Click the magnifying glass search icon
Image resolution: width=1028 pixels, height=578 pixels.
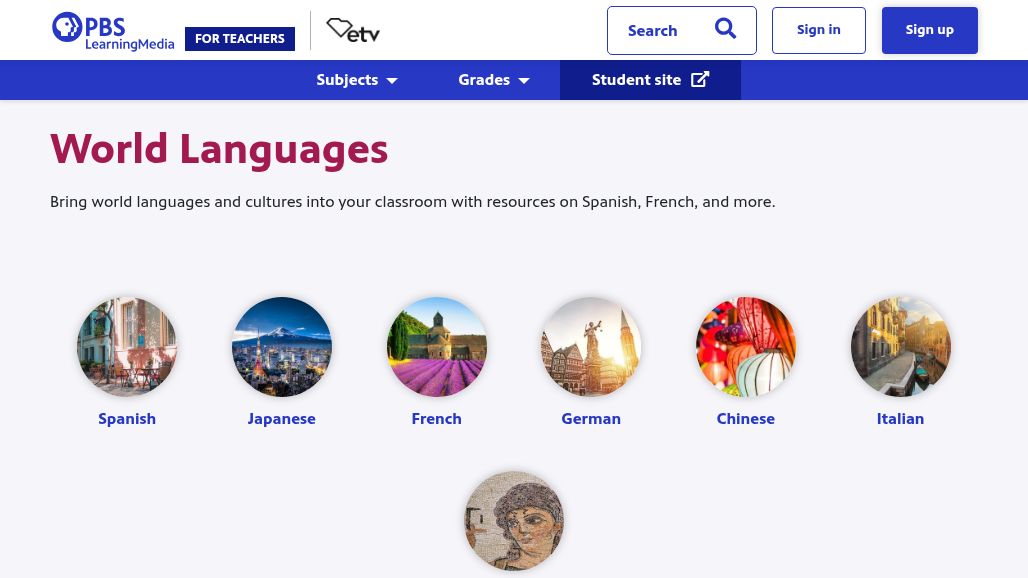(725, 29)
